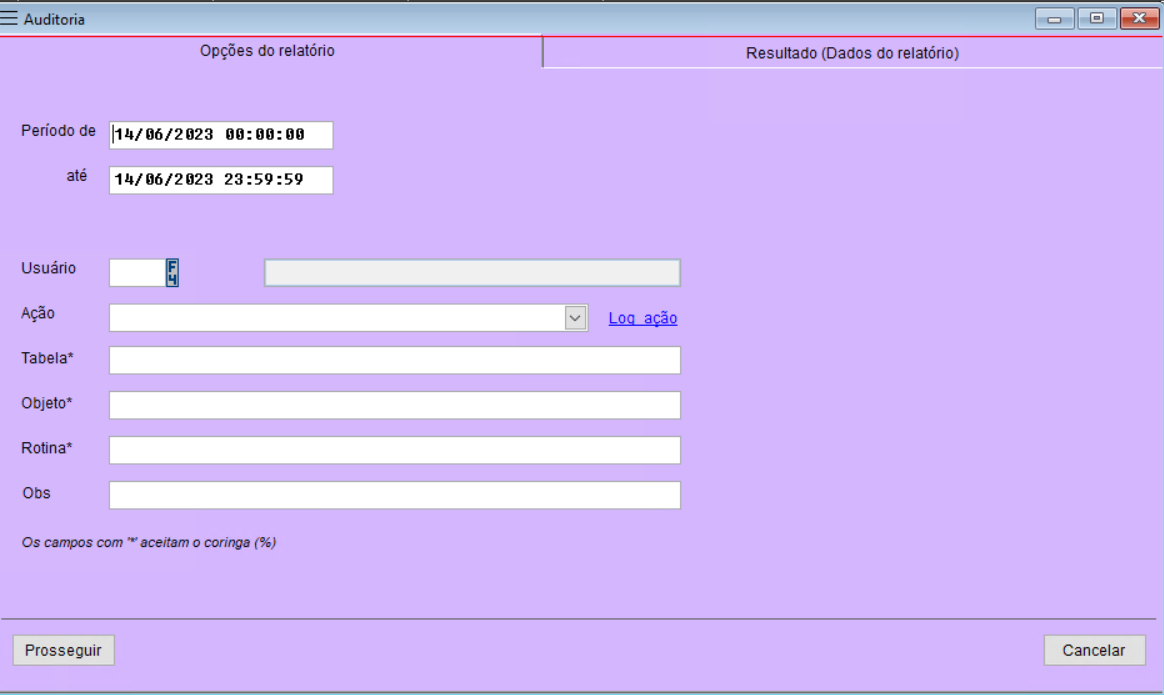Follow the Log ação link
Screen dimensions: 1164x695
tap(642, 319)
